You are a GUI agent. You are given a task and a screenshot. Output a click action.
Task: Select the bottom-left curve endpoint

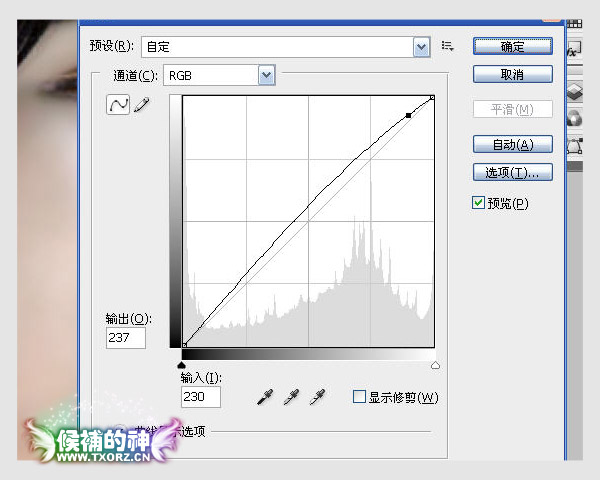[x=184, y=345]
